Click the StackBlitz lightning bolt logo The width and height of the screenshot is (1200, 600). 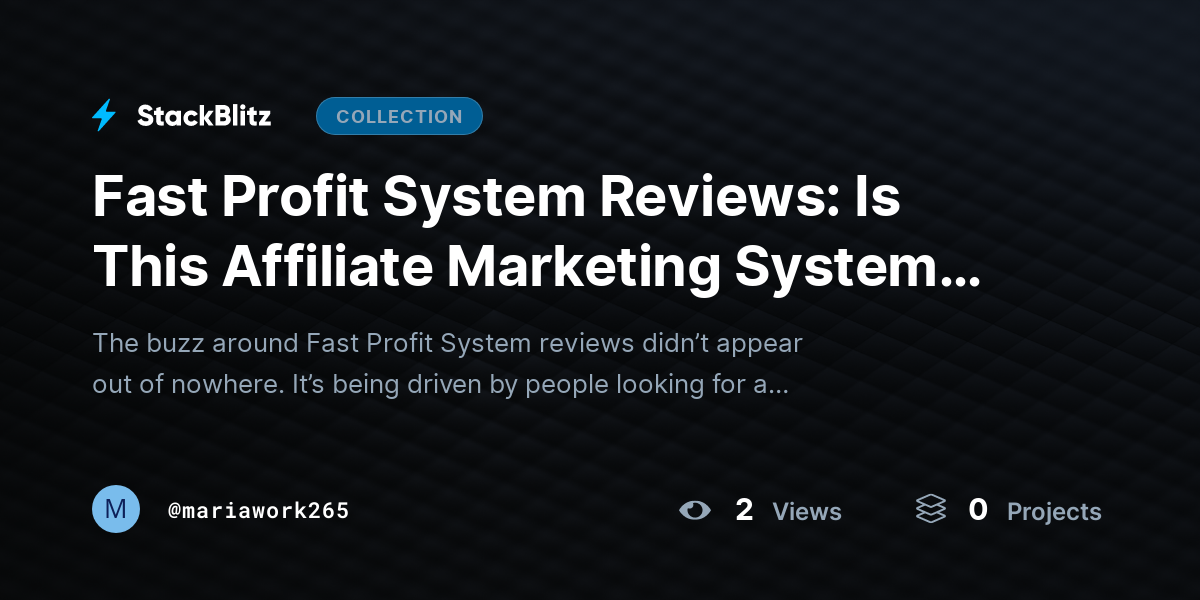(104, 116)
